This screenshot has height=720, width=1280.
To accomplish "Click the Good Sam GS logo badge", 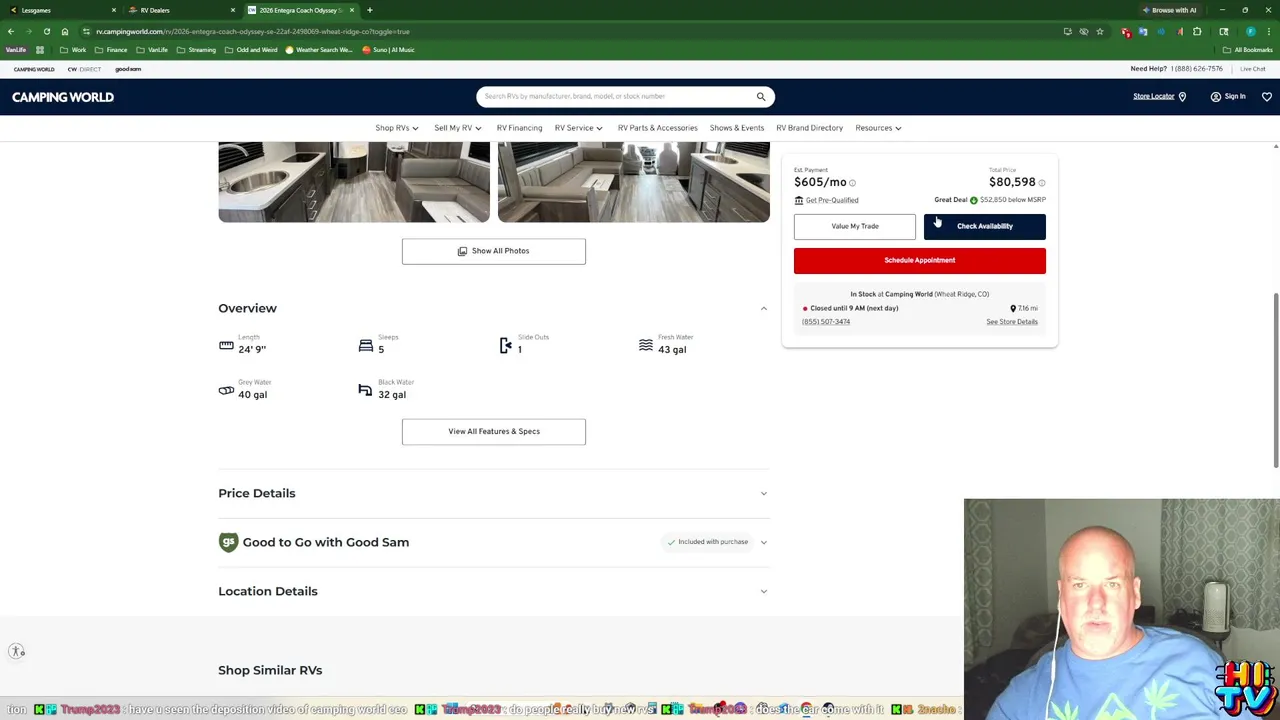I will click(228, 542).
